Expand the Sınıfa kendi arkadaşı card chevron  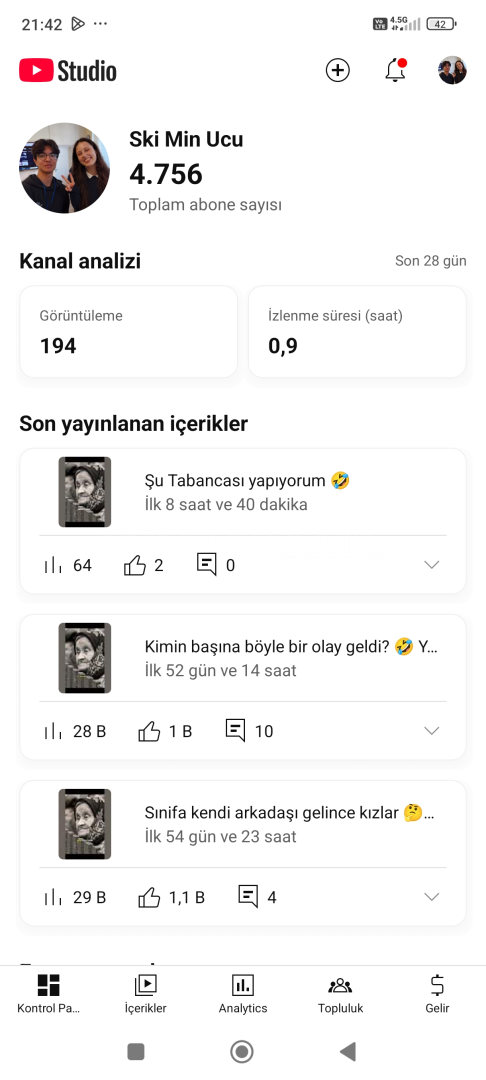(x=432, y=897)
